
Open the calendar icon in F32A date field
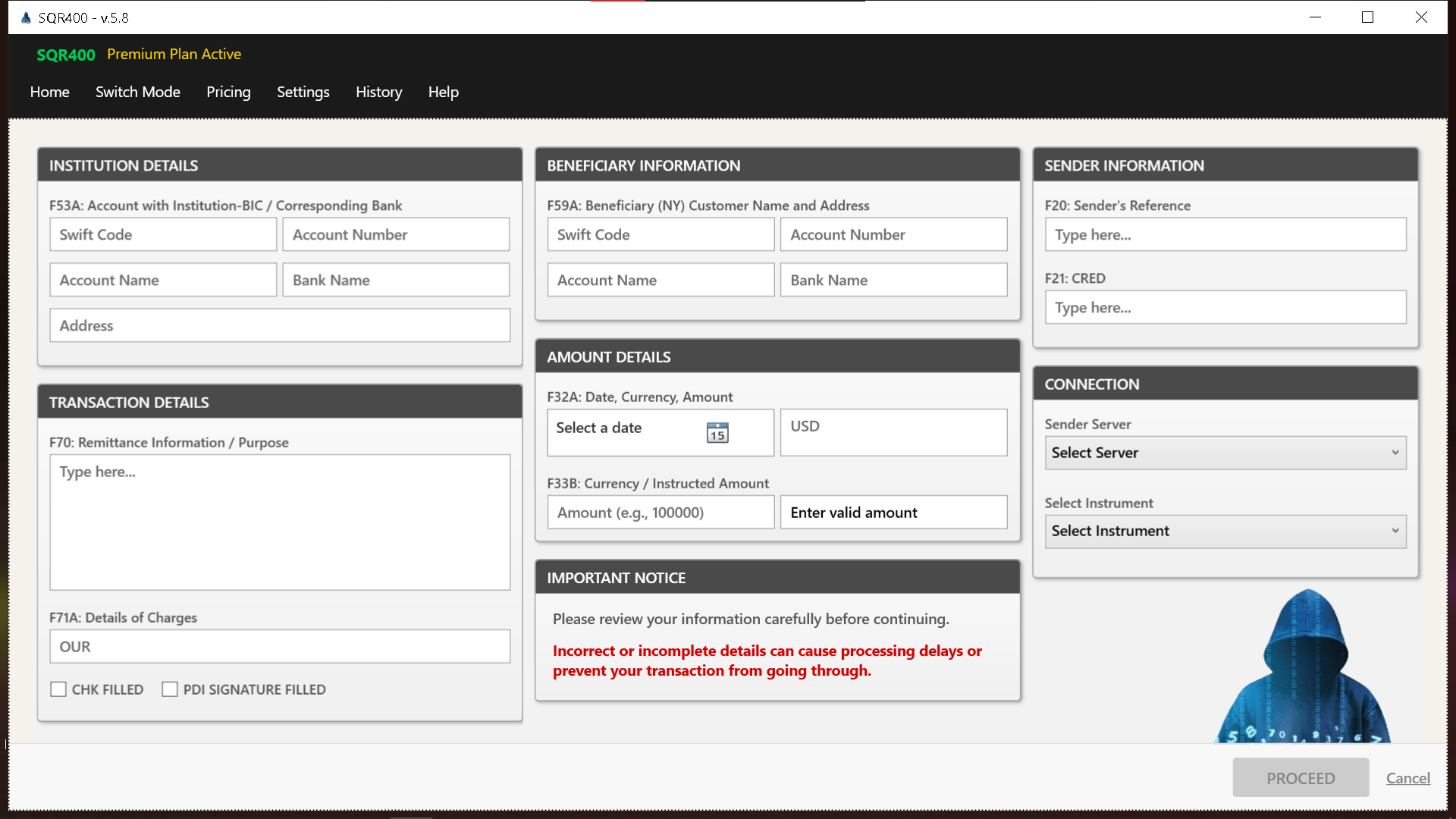click(717, 432)
